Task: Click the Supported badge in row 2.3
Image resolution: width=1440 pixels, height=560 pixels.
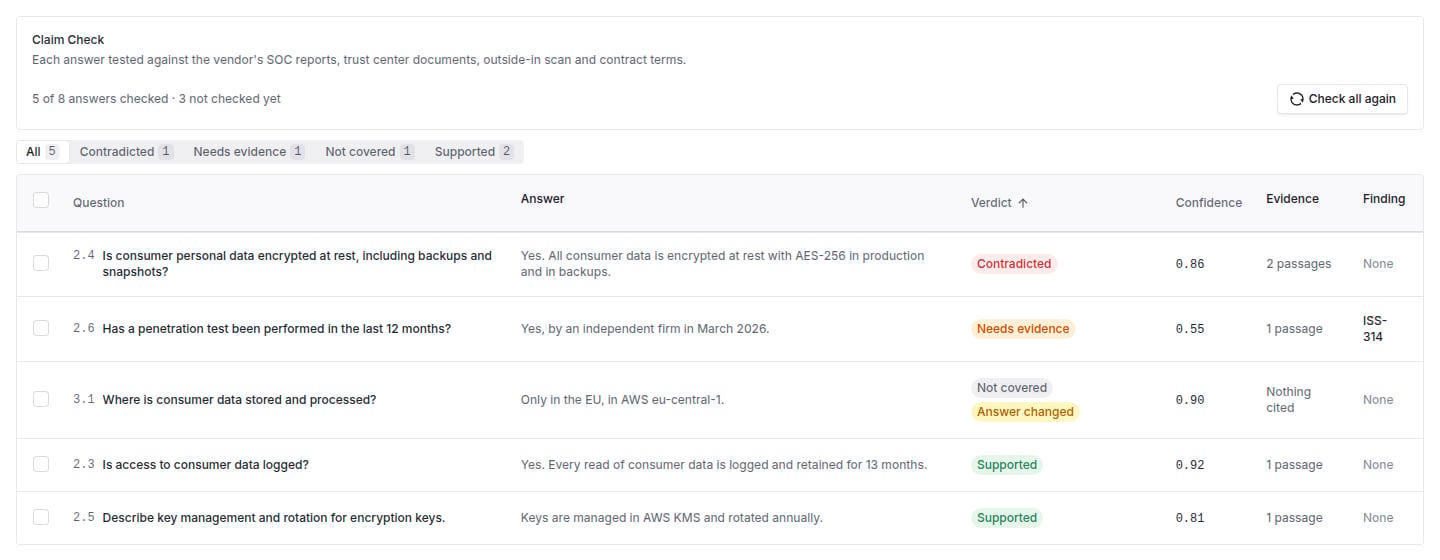Action: pyautogui.click(x=1007, y=465)
